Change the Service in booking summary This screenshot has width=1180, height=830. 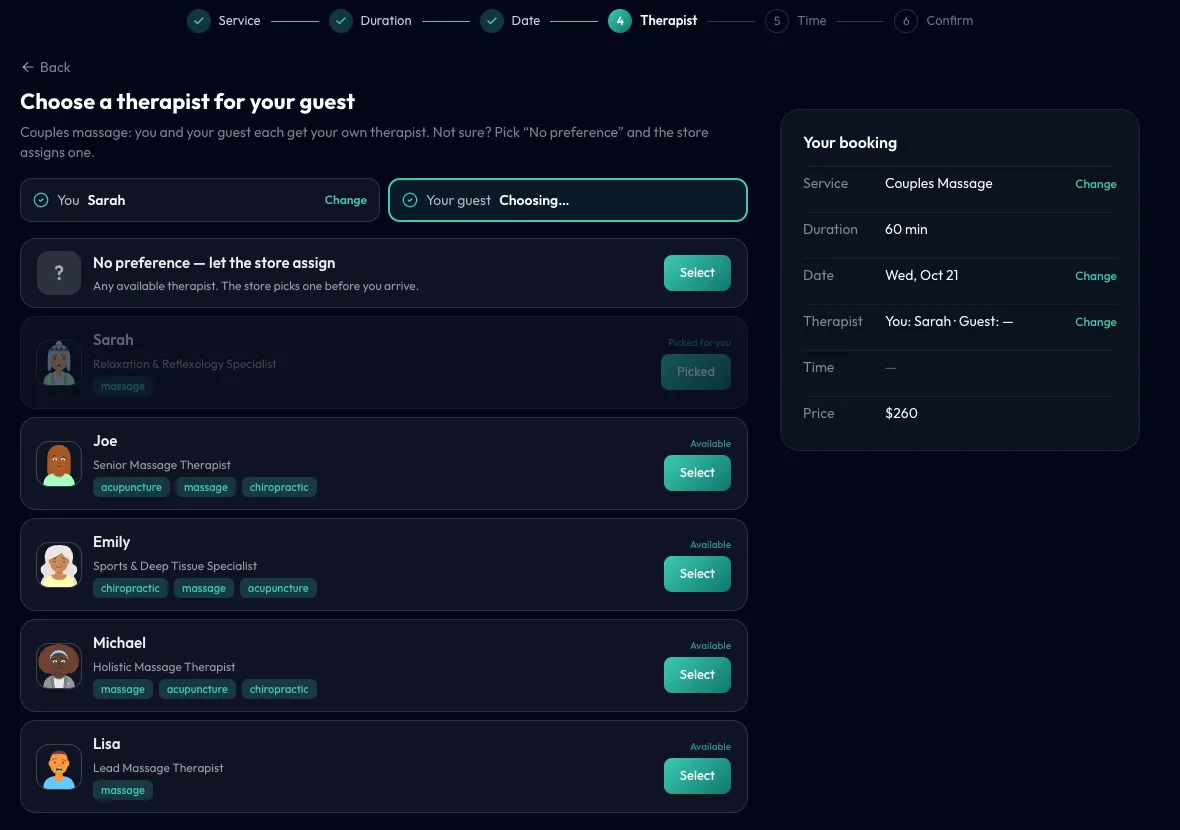[x=1096, y=184]
